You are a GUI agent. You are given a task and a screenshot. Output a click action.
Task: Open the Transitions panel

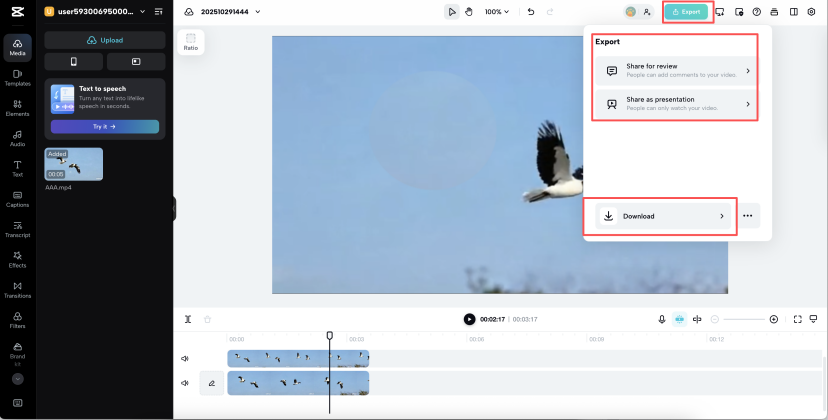click(x=17, y=290)
